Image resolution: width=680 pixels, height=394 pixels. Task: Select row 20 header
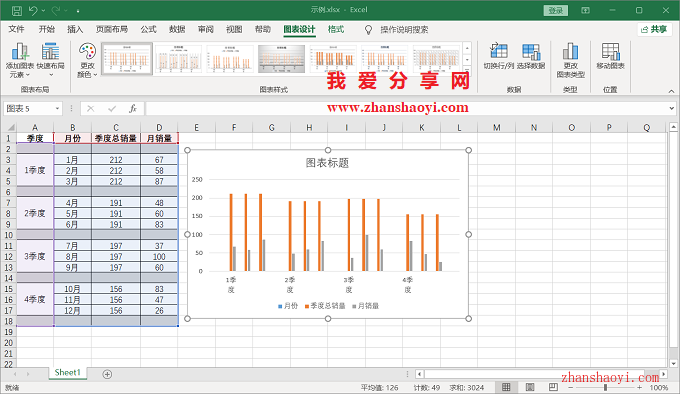pyautogui.click(x=8, y=343)
